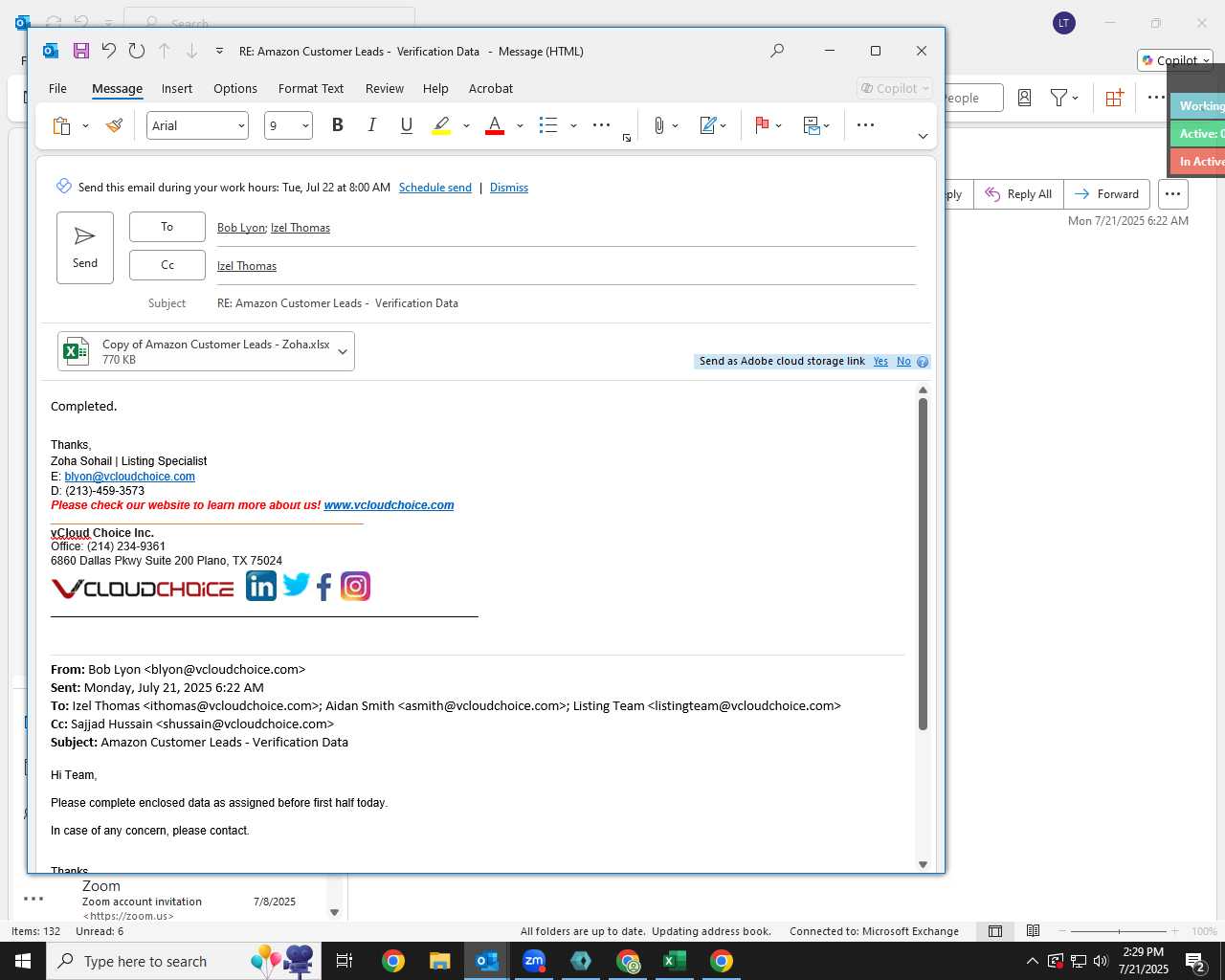Open File Explorer from the taskbar
Image resolution: width=1225 pixels, height=980 pixels.
click(x=440, y=961)
